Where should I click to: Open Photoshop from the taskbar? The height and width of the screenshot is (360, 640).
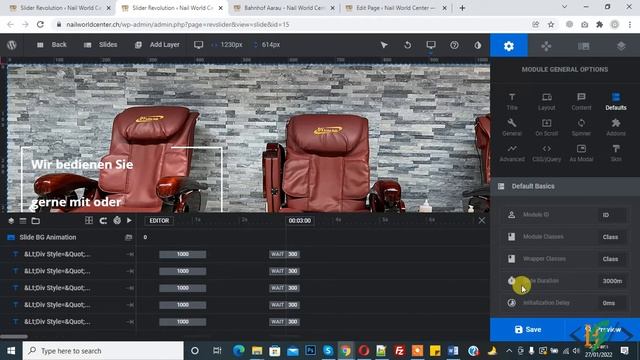point(310,351)
